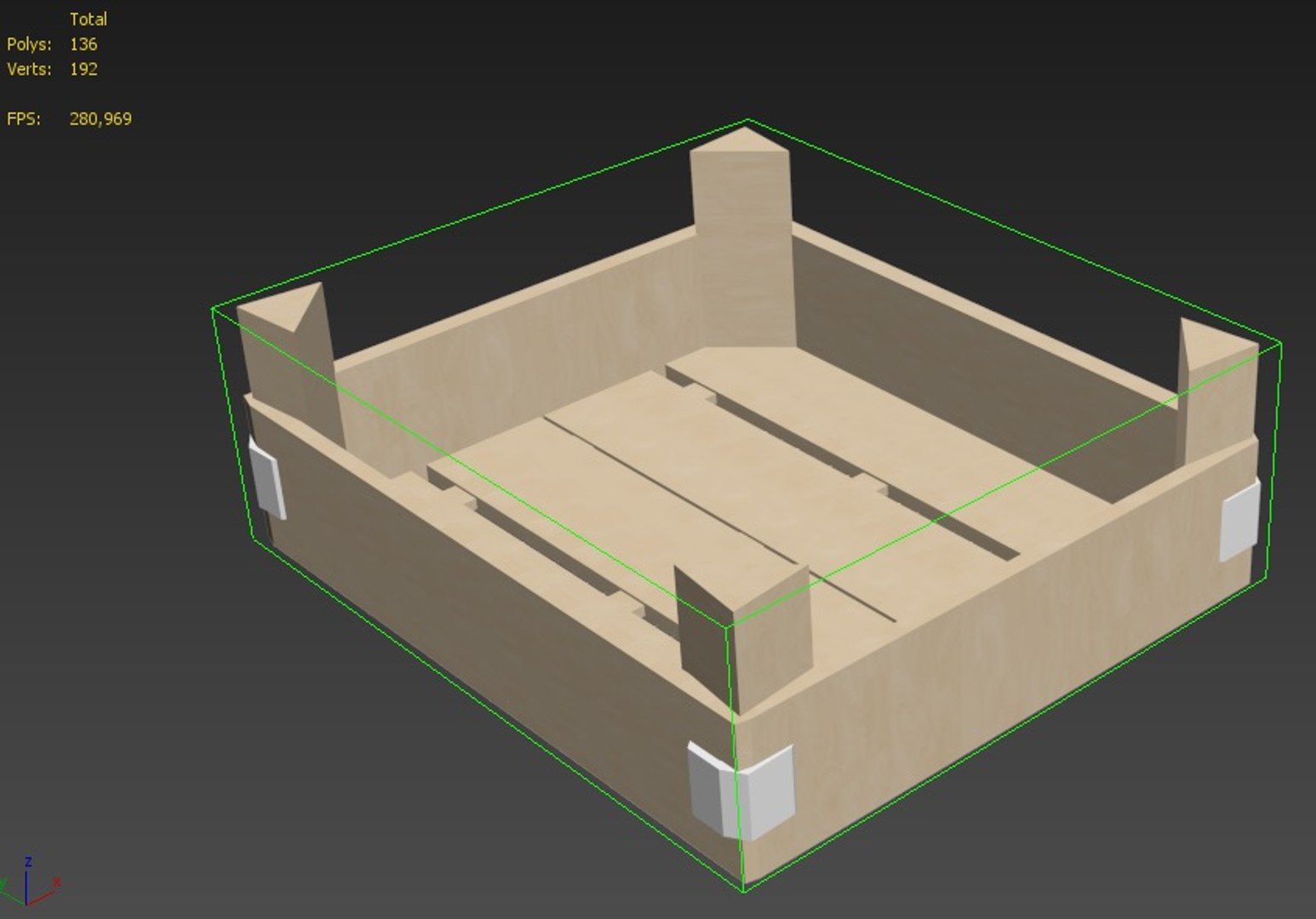Click the Polys count value 136
Viewport: 1316px width, 919px height.
(83, 44)
